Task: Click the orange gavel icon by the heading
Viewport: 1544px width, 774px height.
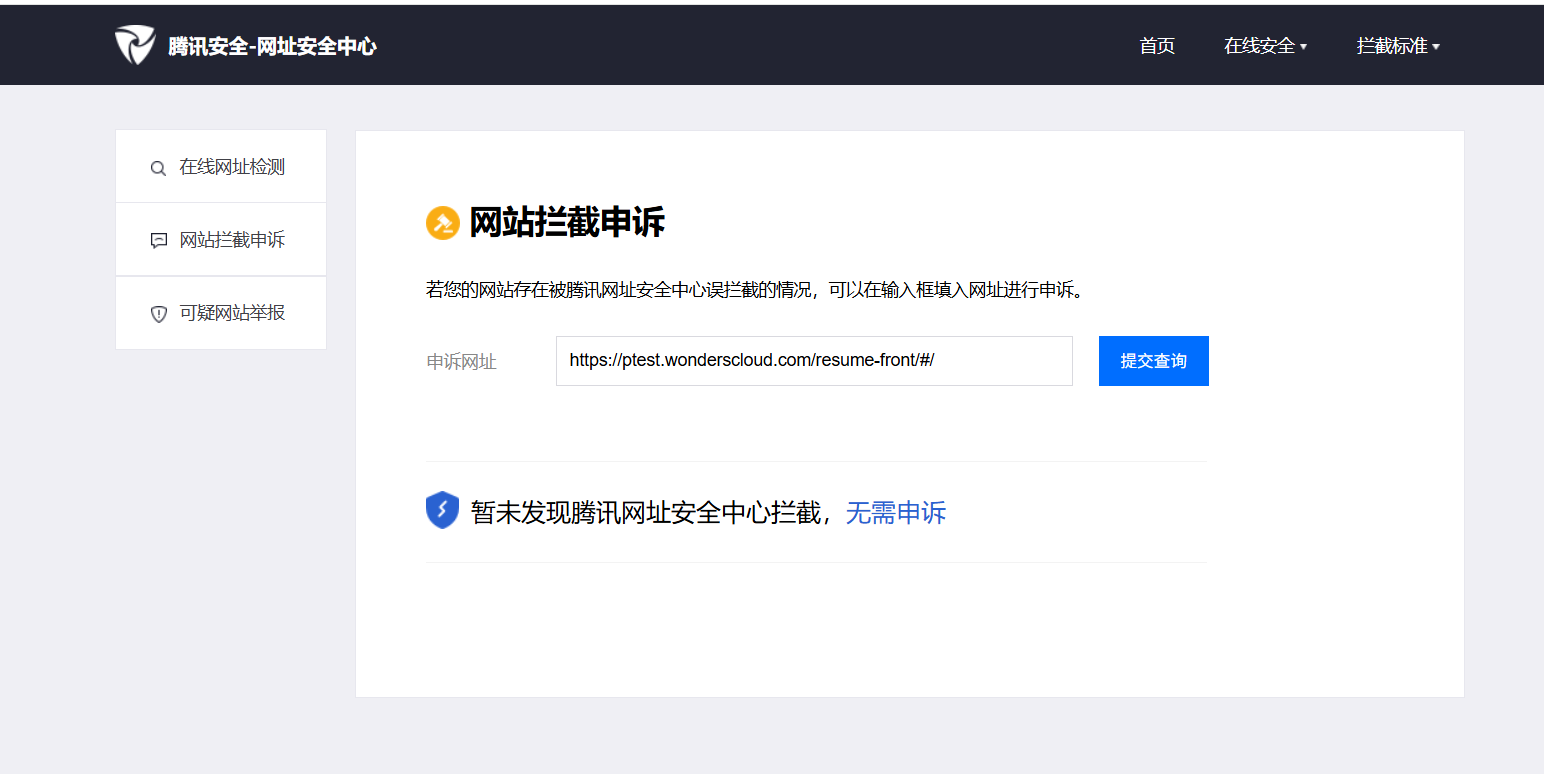Action: [x=442, y=223]
